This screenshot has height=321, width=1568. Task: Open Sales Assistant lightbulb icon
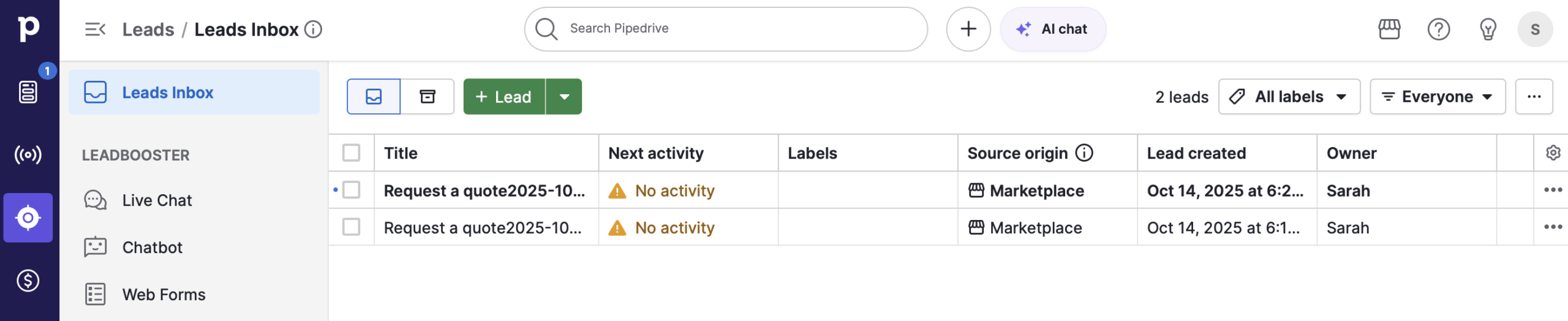click(1487, 29)
